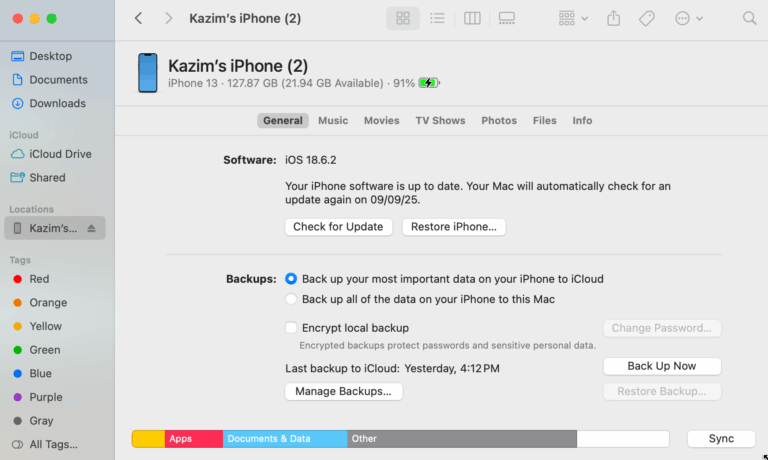768x460 pixels.
Task: Click the Check for Update button
Action: coord(338,227)
